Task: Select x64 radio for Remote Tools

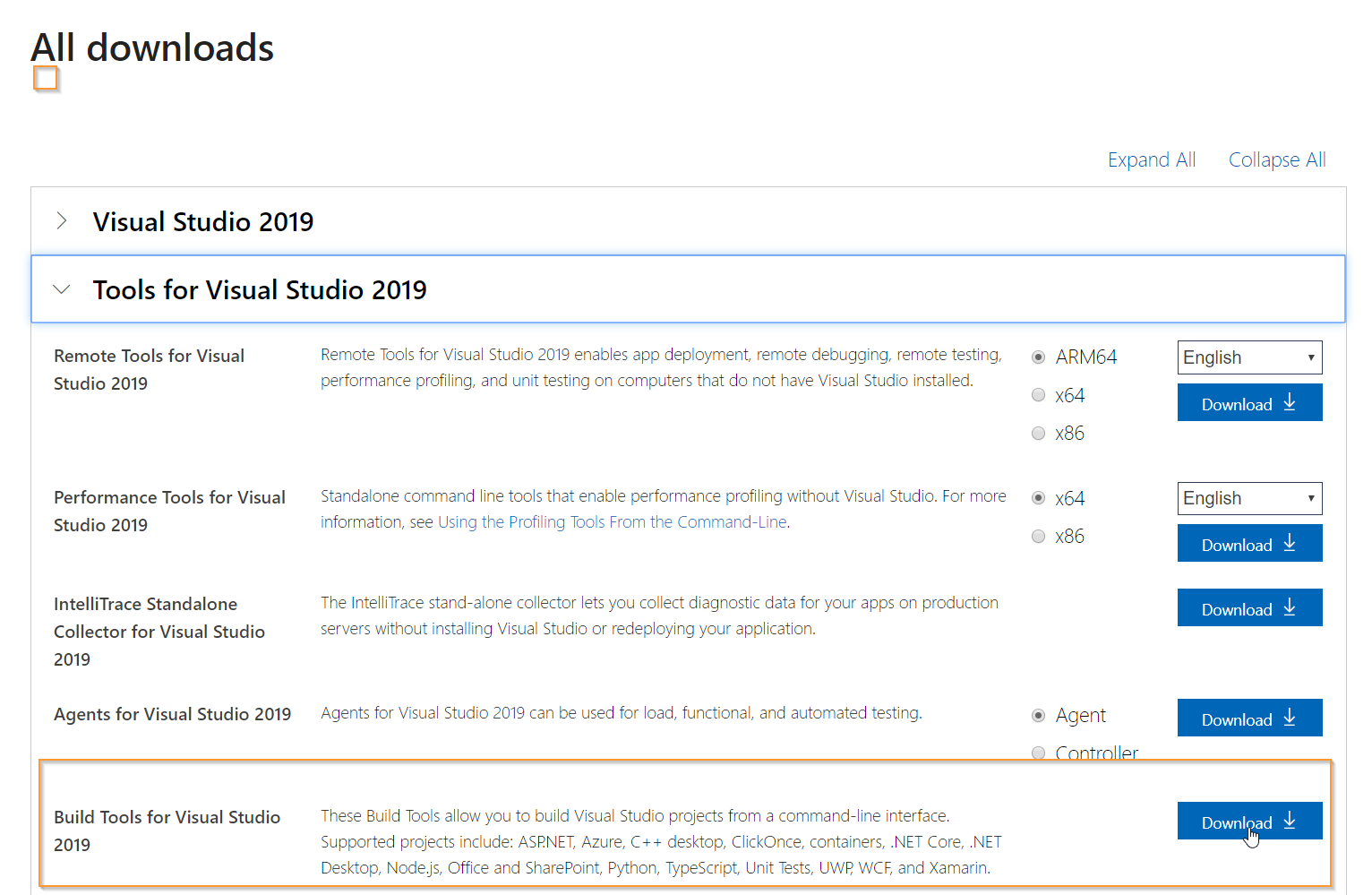Action: pos(1039,395)
